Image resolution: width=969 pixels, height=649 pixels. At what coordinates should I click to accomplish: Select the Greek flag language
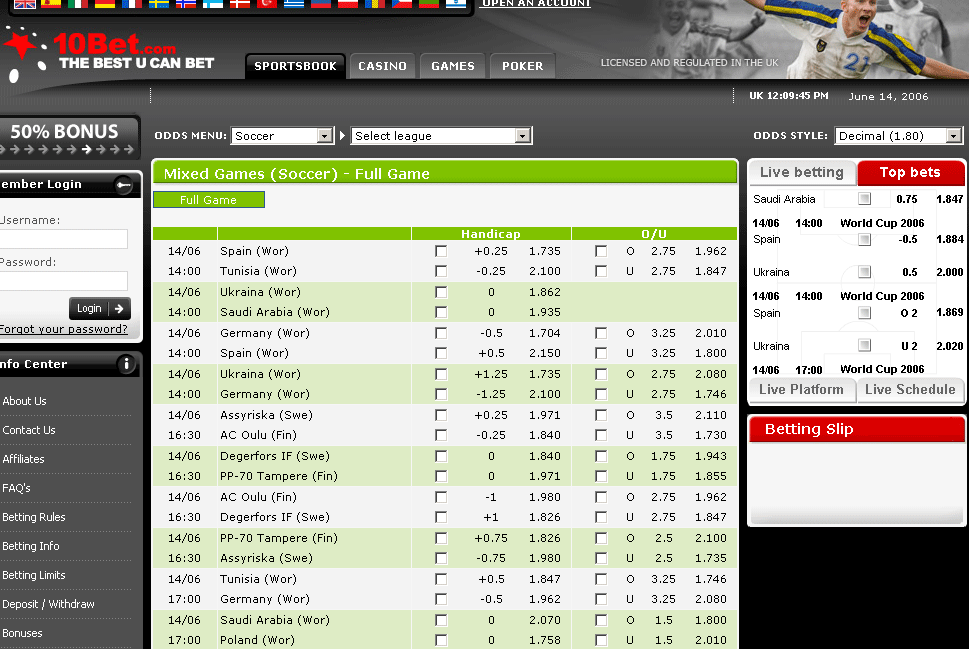tap(294, 3)
